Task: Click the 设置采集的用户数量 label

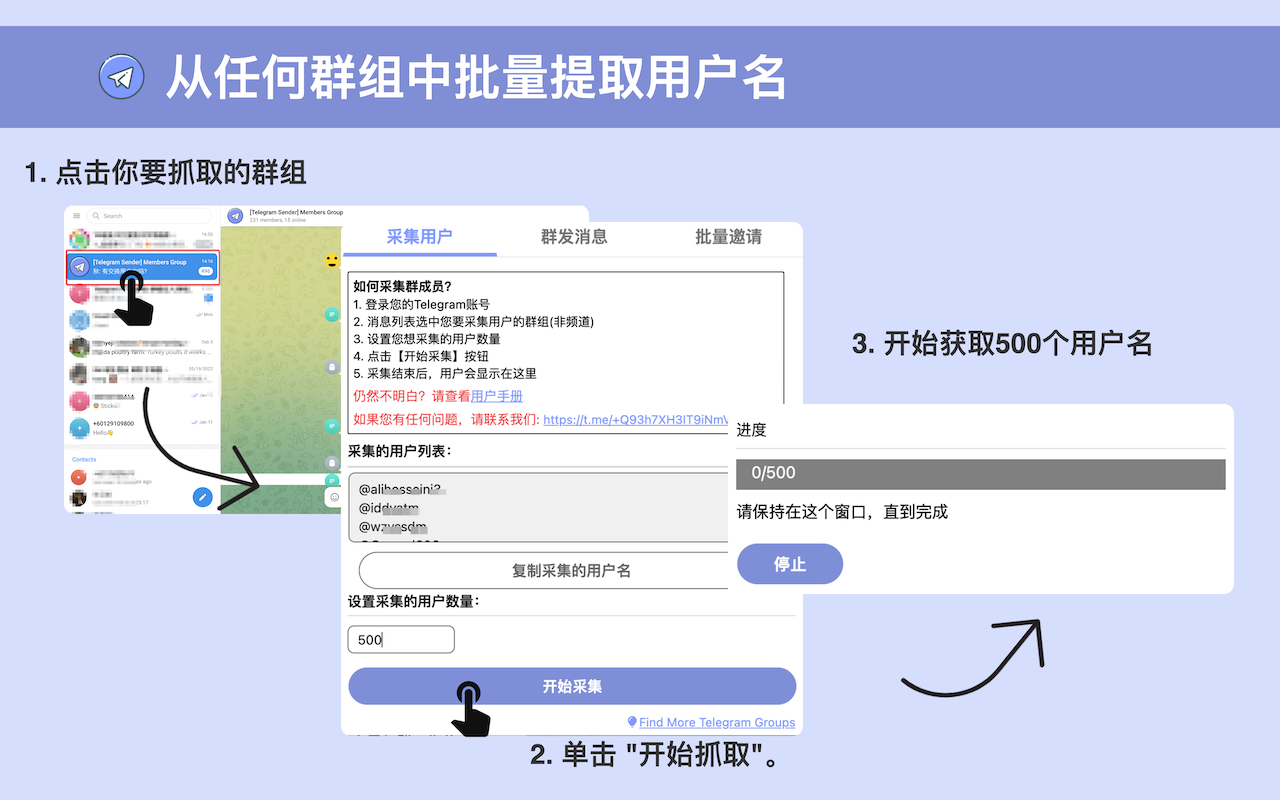Action: coord(414,601)
